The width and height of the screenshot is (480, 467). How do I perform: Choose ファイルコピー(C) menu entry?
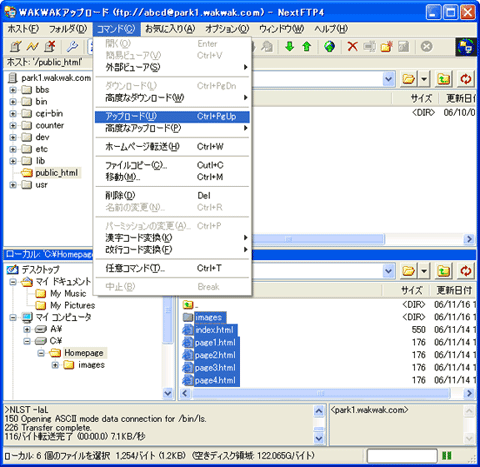172,165
